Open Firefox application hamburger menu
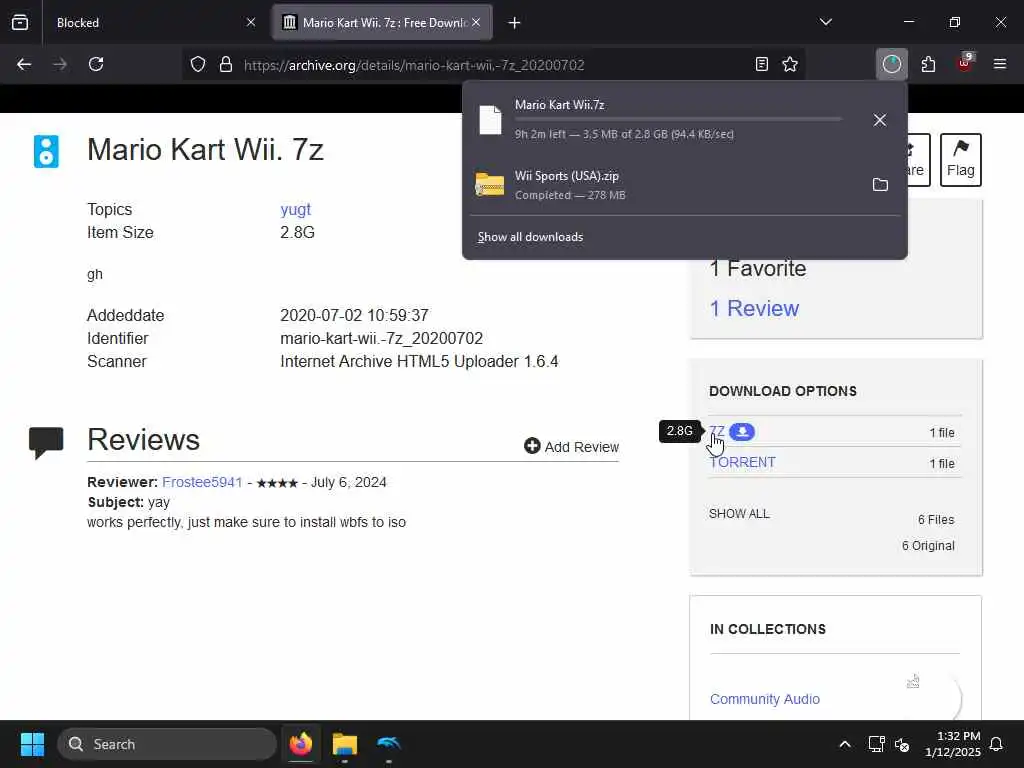Screen dimensions: 1024x768 (1000, 65)
